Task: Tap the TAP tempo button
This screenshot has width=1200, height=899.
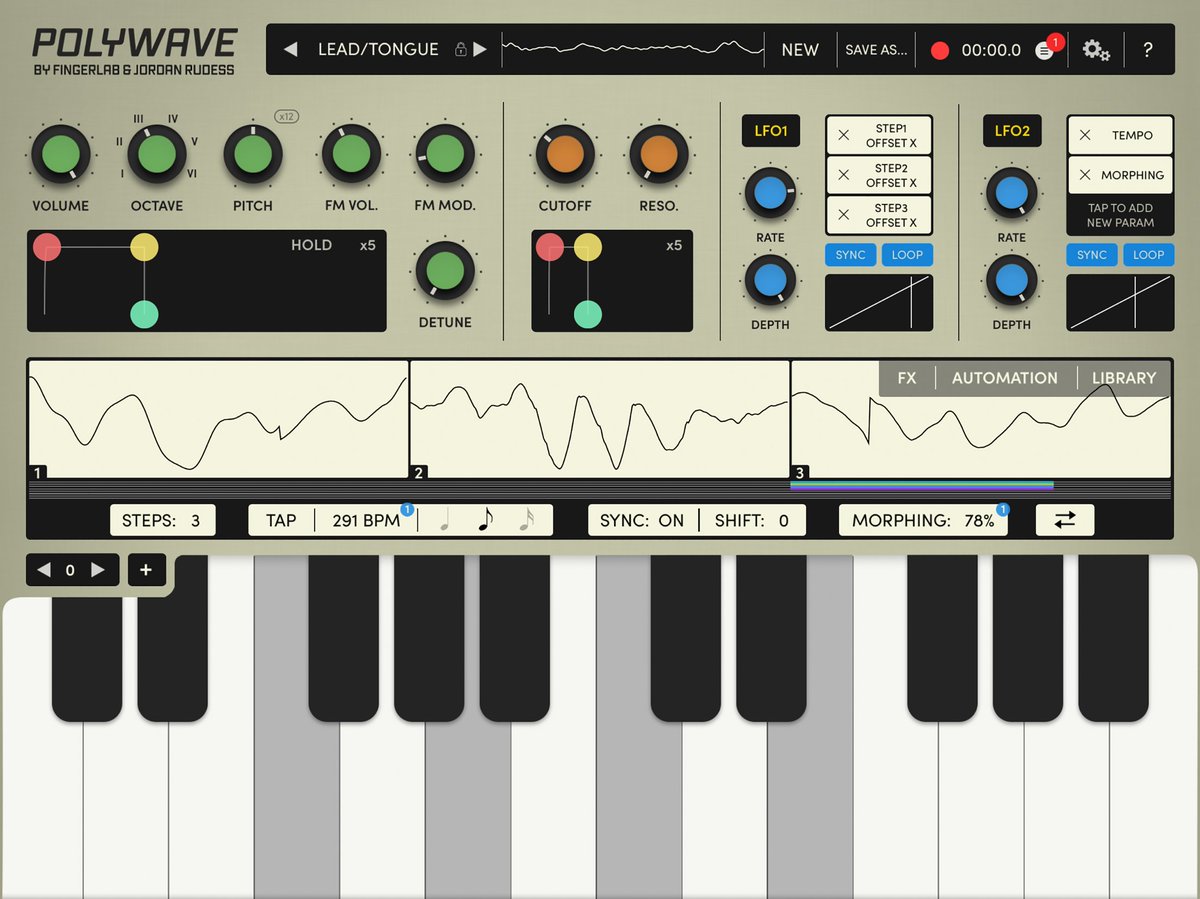Action: 281,520
